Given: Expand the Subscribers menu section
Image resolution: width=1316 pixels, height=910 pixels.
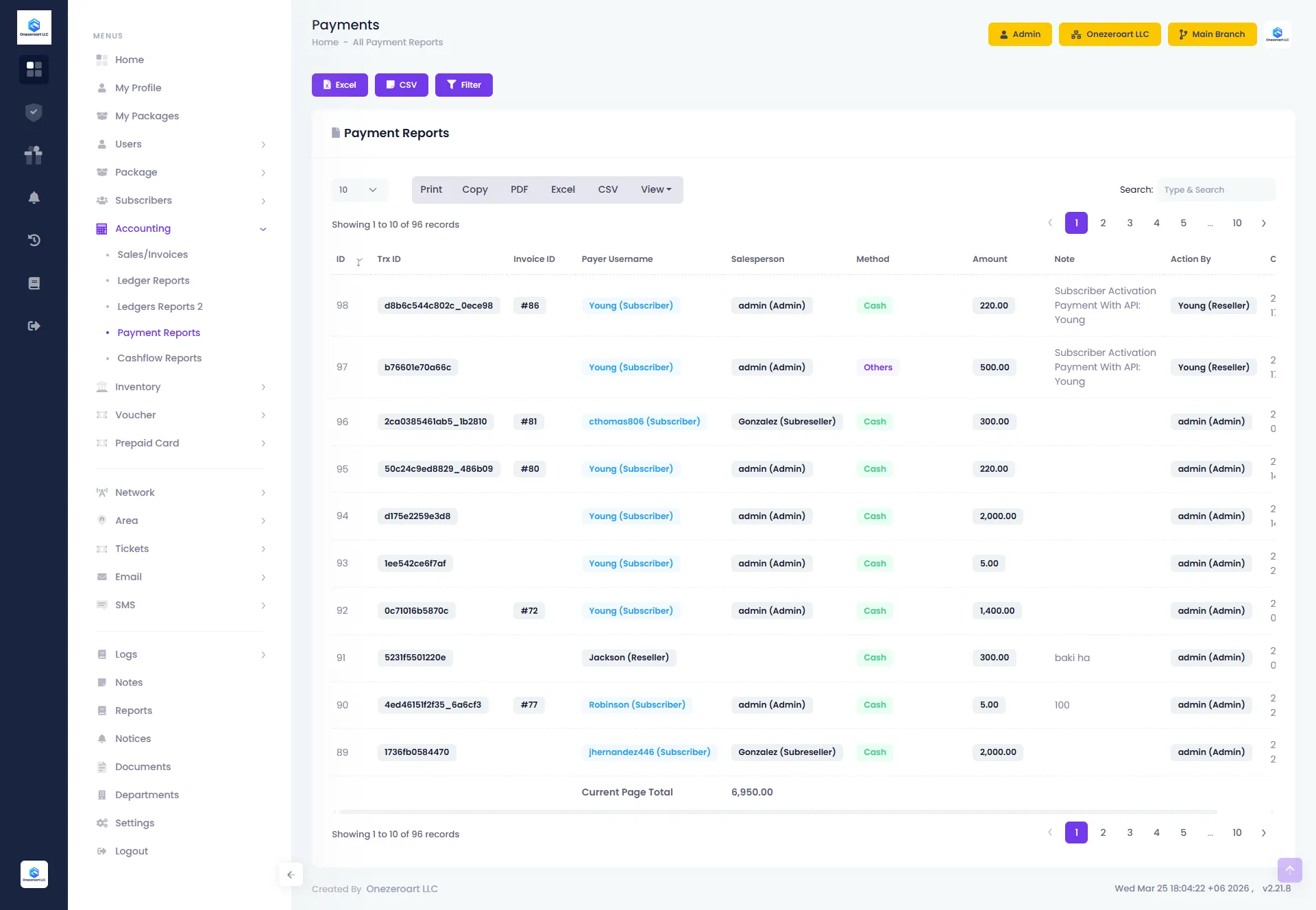Looking at the screenshot, I should pos(145,200).
